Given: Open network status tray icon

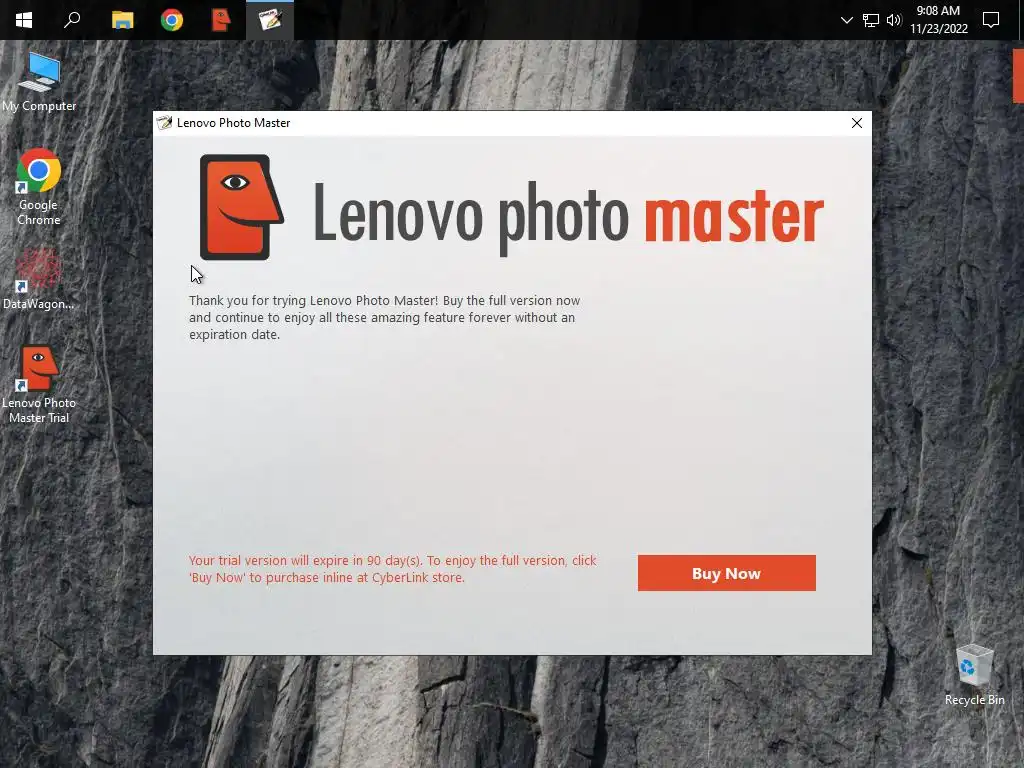Looking at the screenshot, I should click(x=871, y=20).
